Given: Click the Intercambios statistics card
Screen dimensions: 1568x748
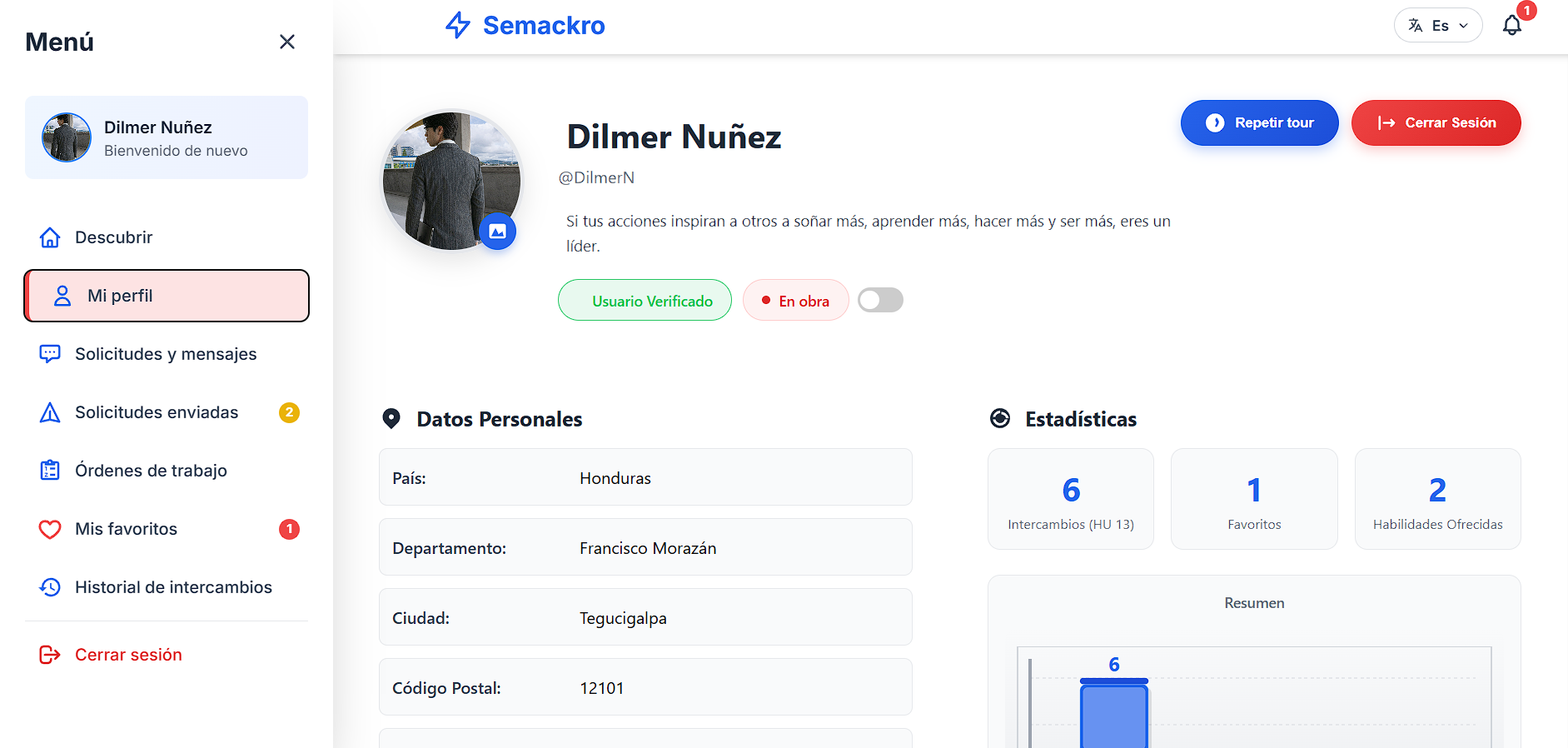Looking at the screenshot, I should click(x=1070, y=499).
